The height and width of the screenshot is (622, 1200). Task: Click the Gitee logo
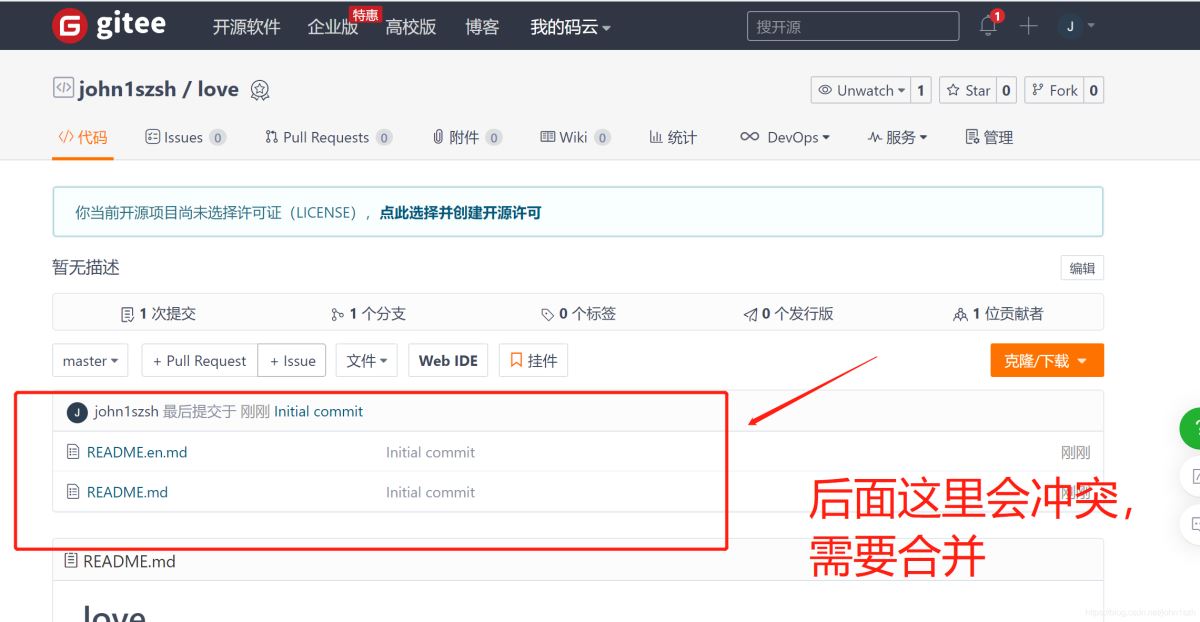pos(109,25)
